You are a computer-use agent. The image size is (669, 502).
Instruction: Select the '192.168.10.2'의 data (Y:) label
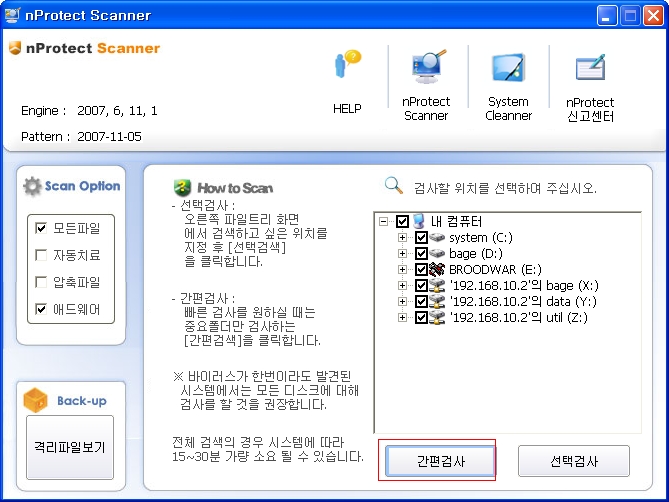[523, 302]
